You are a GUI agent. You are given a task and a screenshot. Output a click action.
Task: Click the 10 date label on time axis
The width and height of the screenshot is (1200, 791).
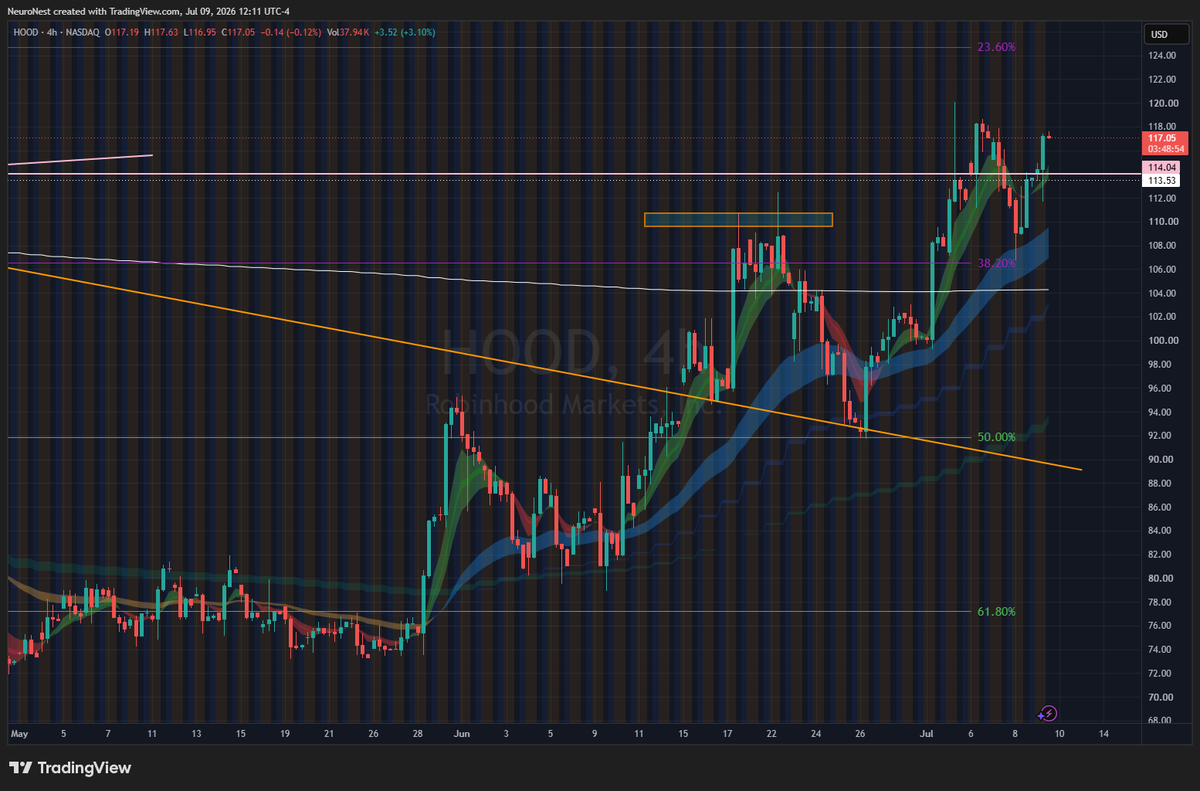click(x=1059, y=734)
